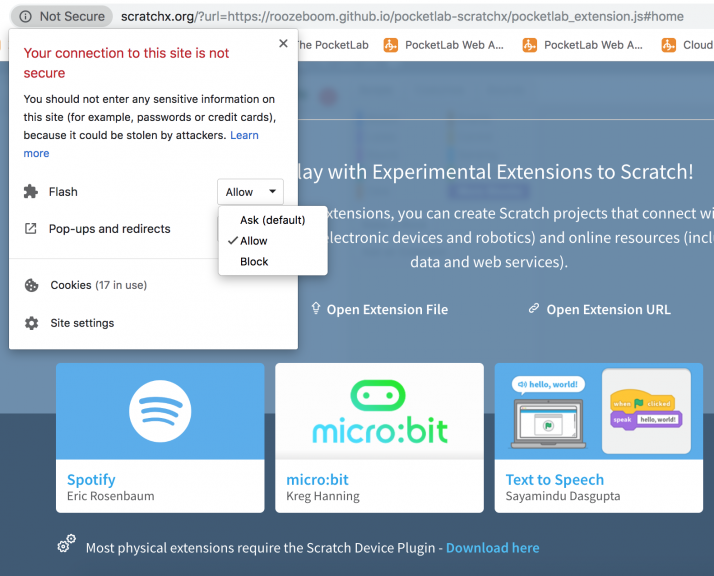
Task: Close the site information popup
Action: click(283, 44)
